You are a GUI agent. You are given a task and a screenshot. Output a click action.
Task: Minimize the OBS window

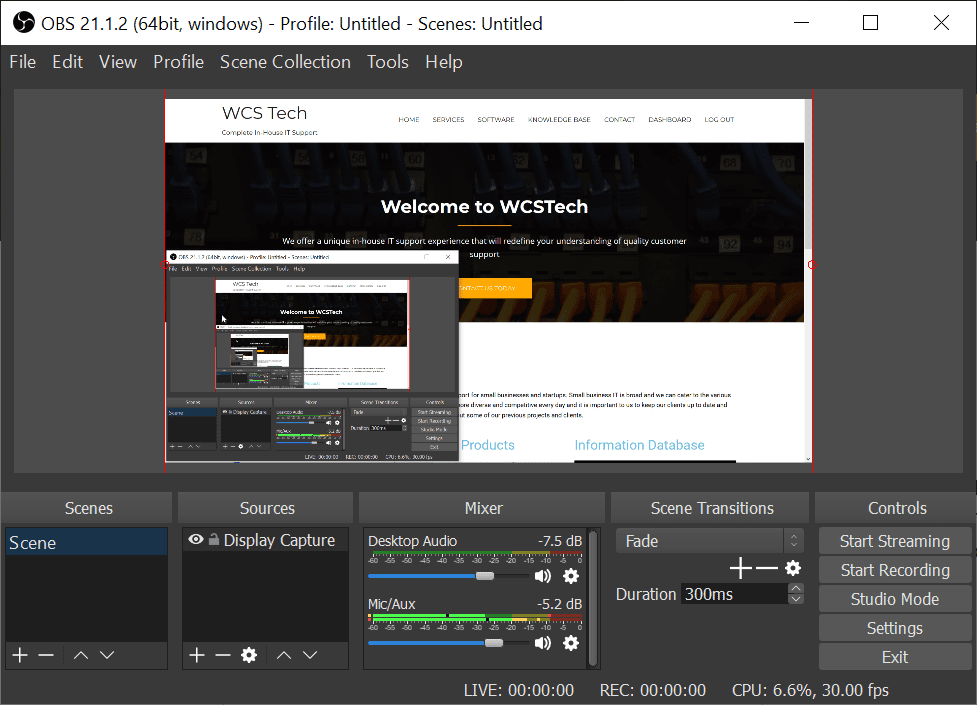point(802,23)
